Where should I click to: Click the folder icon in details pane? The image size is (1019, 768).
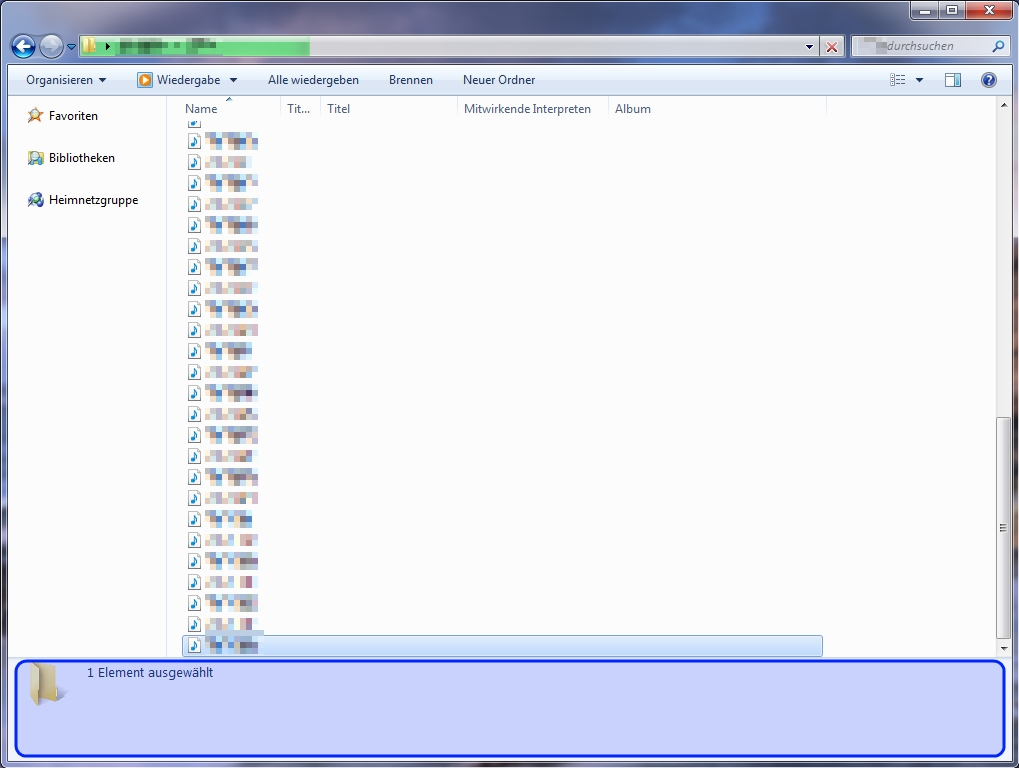(x=47, y=685)
